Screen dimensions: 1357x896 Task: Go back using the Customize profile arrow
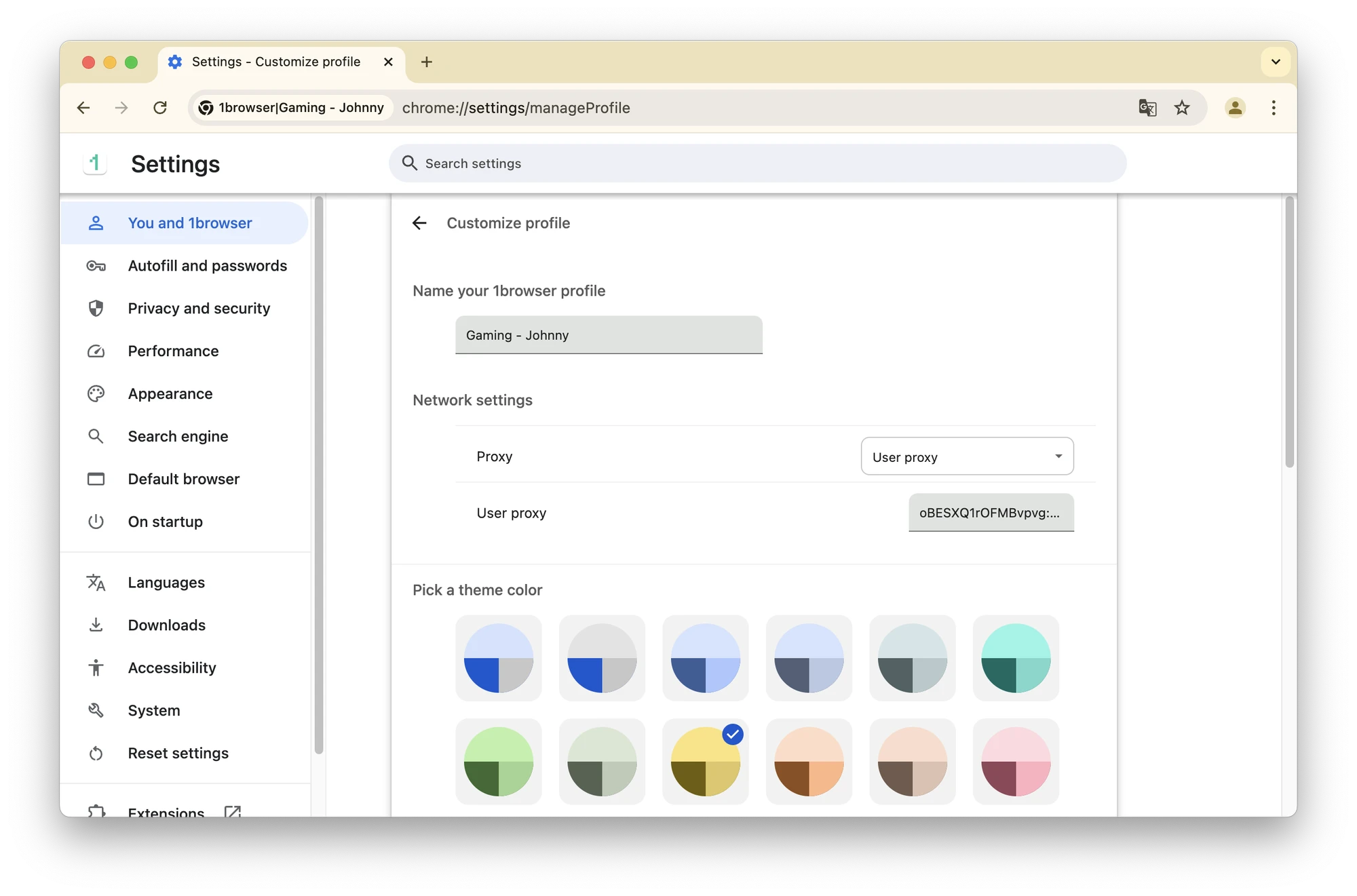click(x=419, y=223)
